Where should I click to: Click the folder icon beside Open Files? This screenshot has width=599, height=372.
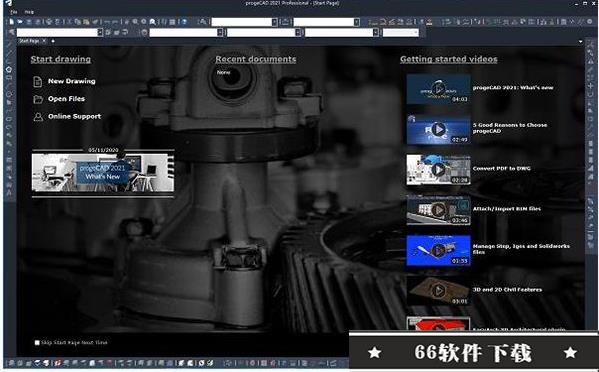pyautogui.click(x=38, y=99)
